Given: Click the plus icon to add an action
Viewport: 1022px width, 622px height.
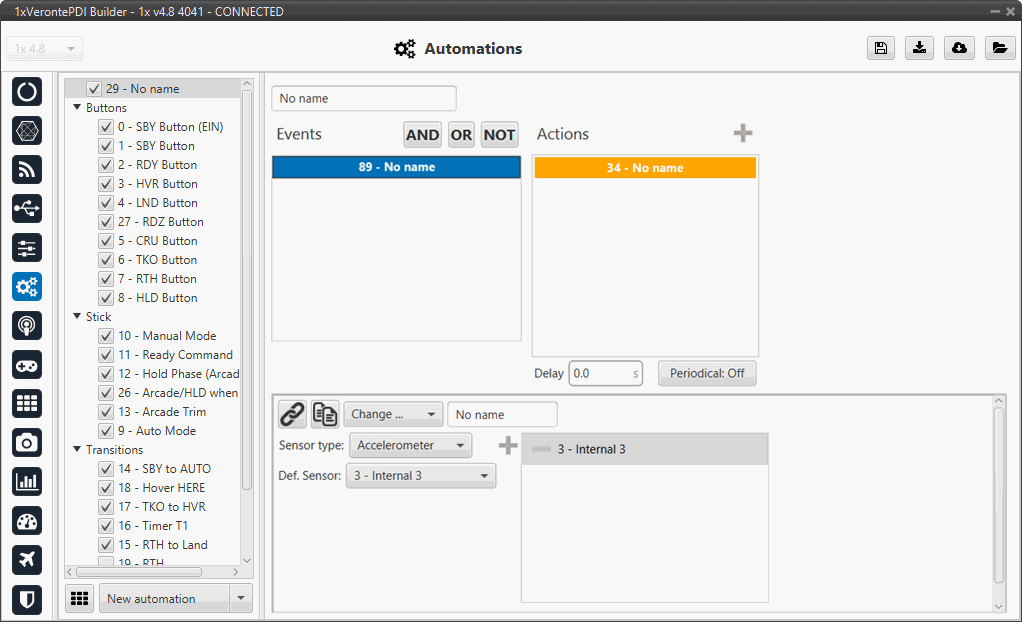Looking at the screenshot, I should click(742, 134).
